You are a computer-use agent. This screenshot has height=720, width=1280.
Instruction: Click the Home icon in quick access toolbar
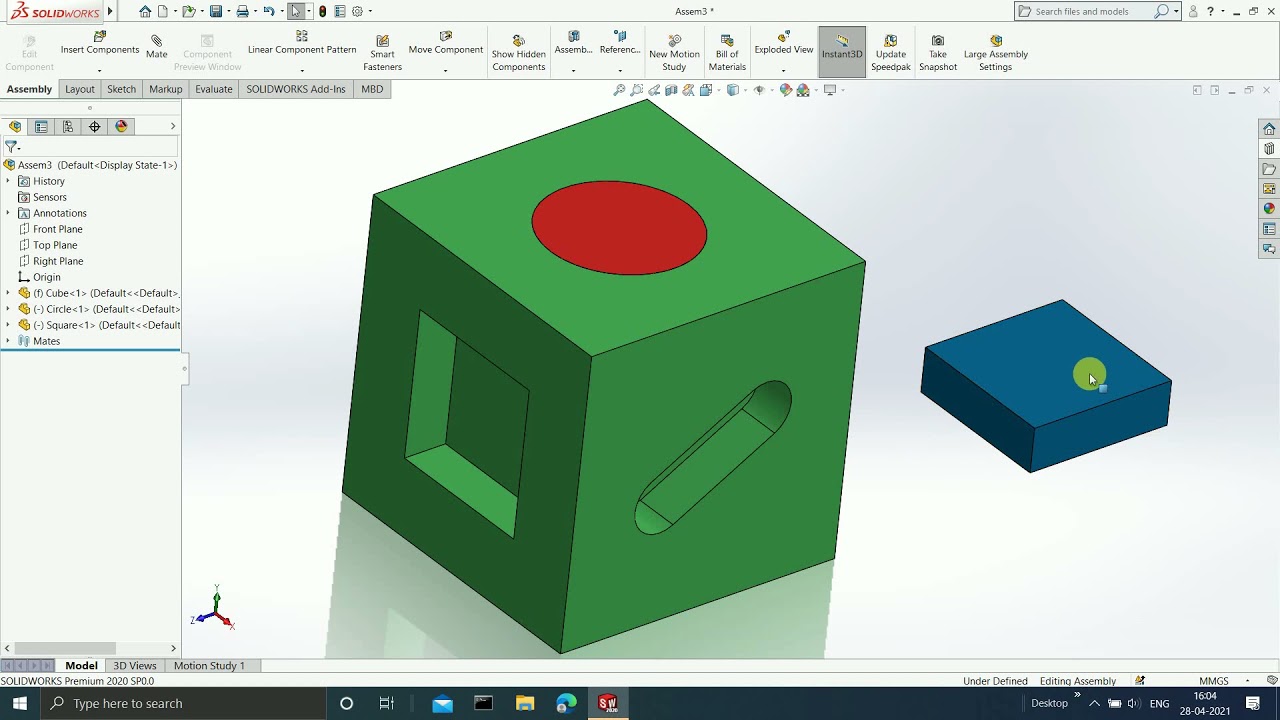[x=146, y=12]
